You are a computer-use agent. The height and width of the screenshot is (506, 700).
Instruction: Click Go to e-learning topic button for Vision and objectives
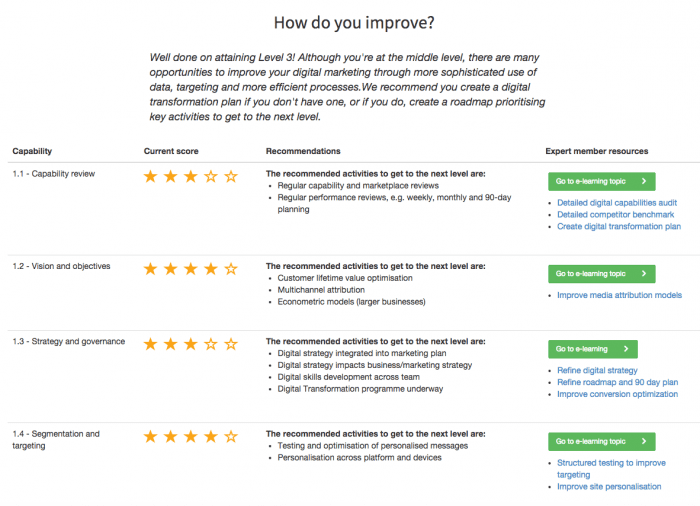point(601,274)
